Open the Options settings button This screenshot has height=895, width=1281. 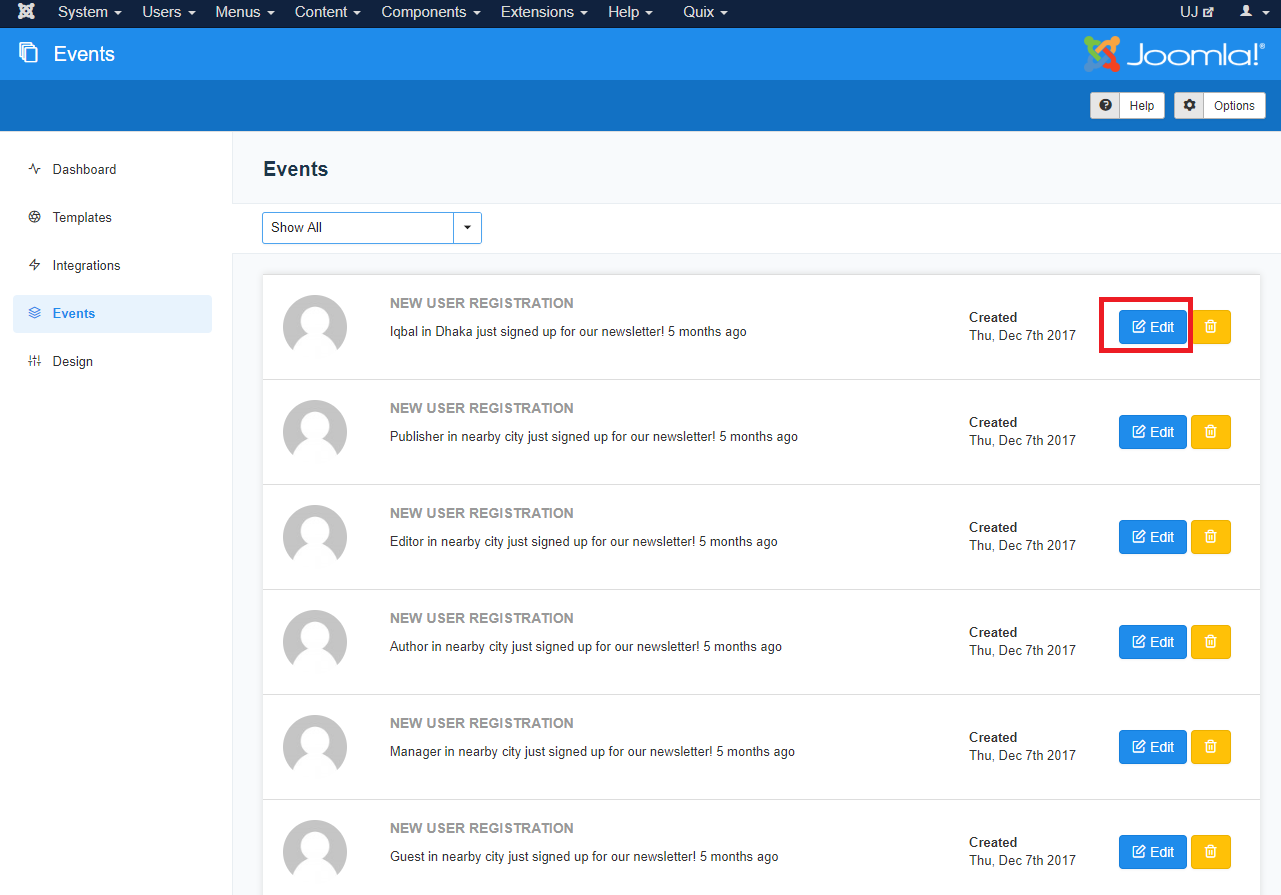point(1219,105)
